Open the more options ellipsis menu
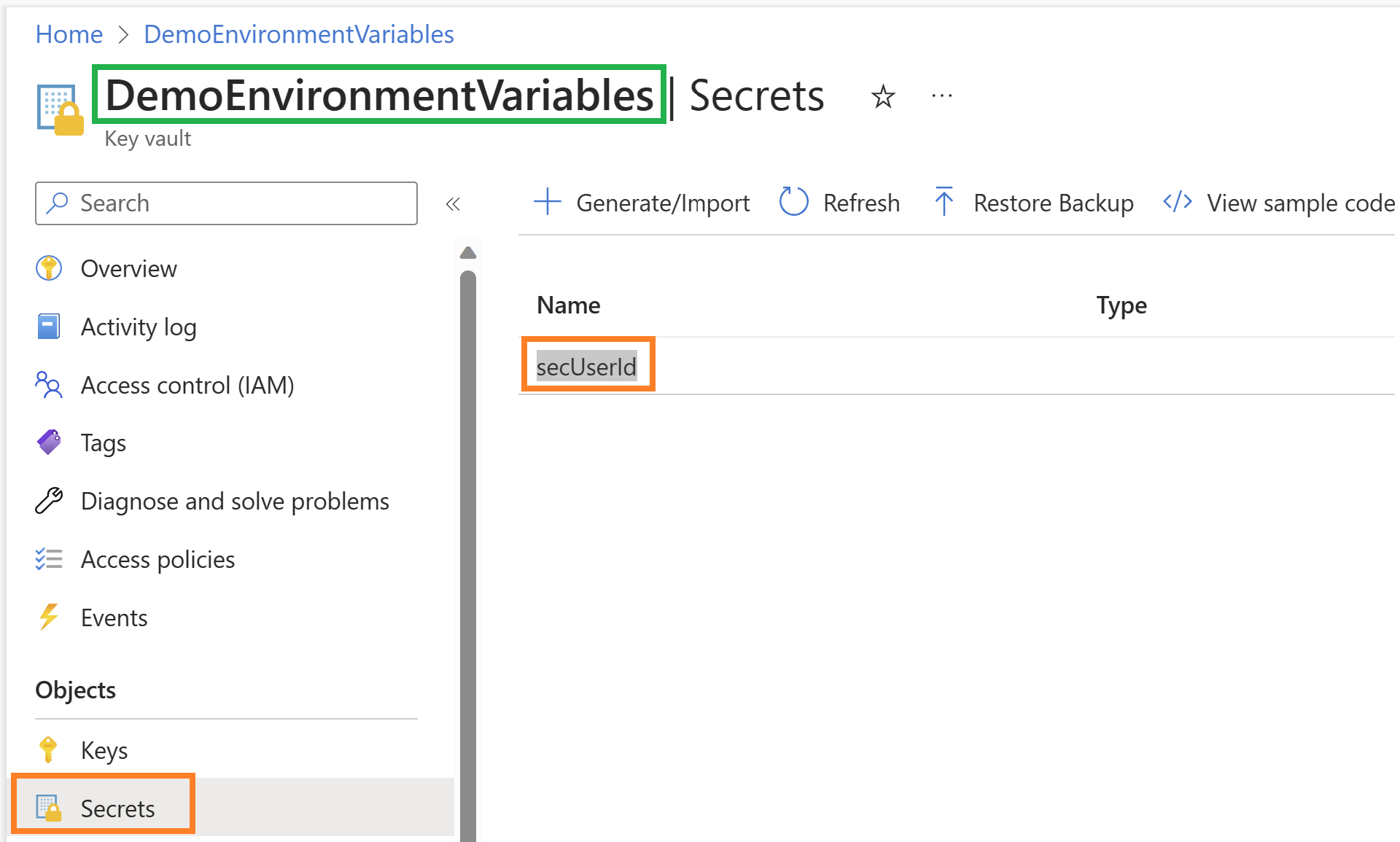This screenshot has width=1400, height=842. (941, 96)
